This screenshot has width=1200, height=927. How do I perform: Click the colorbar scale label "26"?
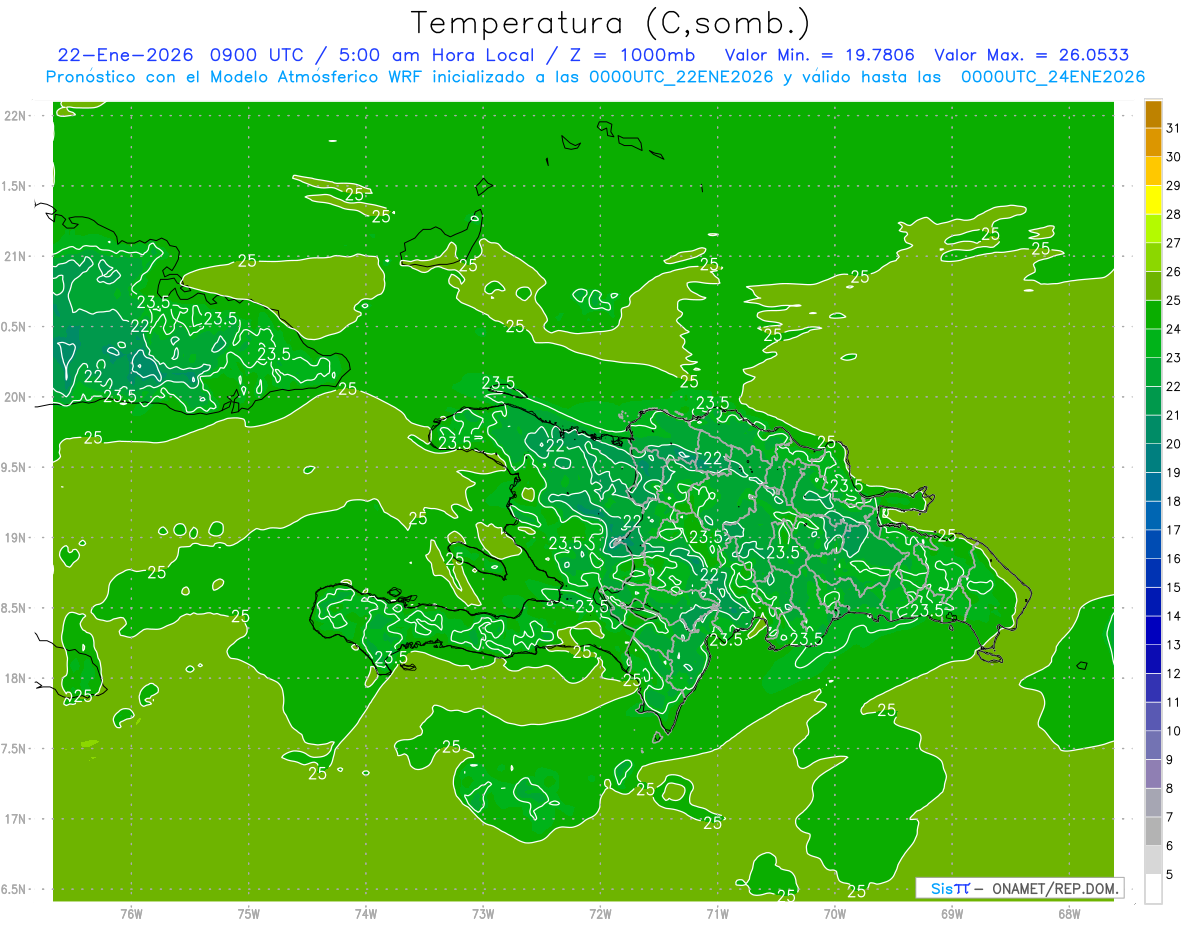[x=1174, y=272]
